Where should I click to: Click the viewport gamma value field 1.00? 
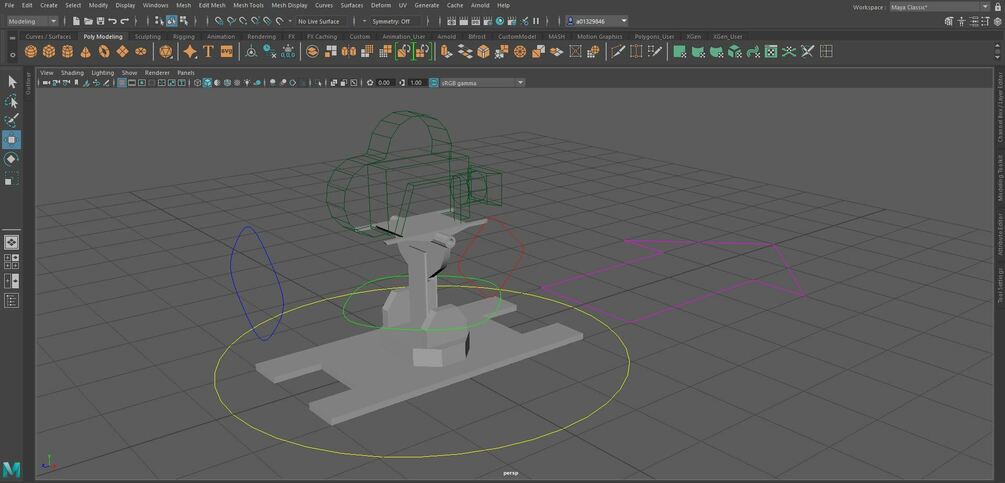(x=416, y=83)
